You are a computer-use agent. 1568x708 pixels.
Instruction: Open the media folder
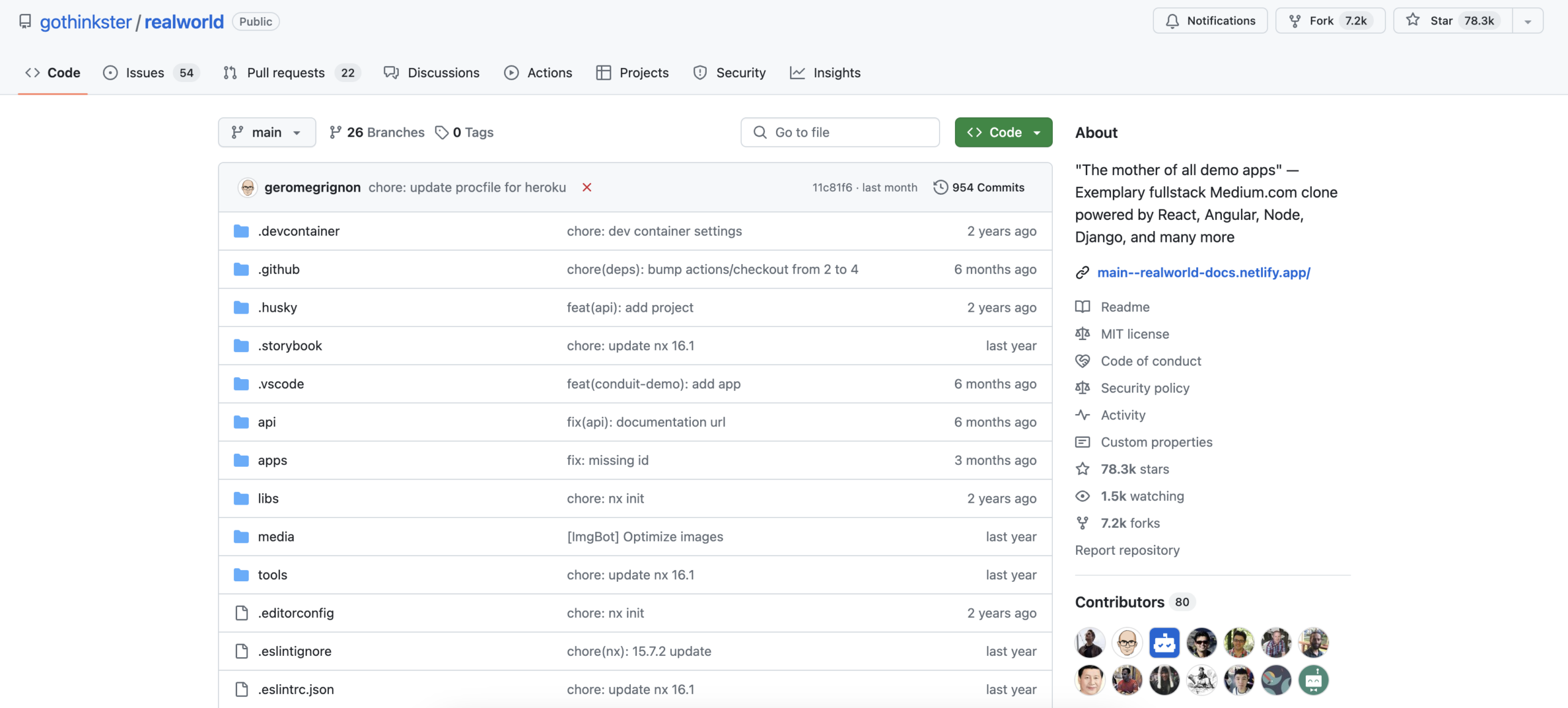click(x=276, y=537)
